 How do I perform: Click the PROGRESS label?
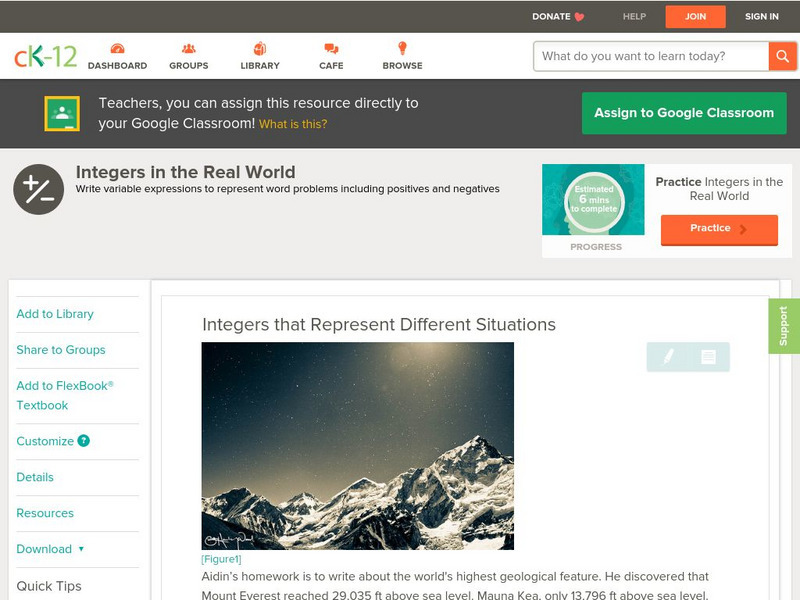pos(596,247)
